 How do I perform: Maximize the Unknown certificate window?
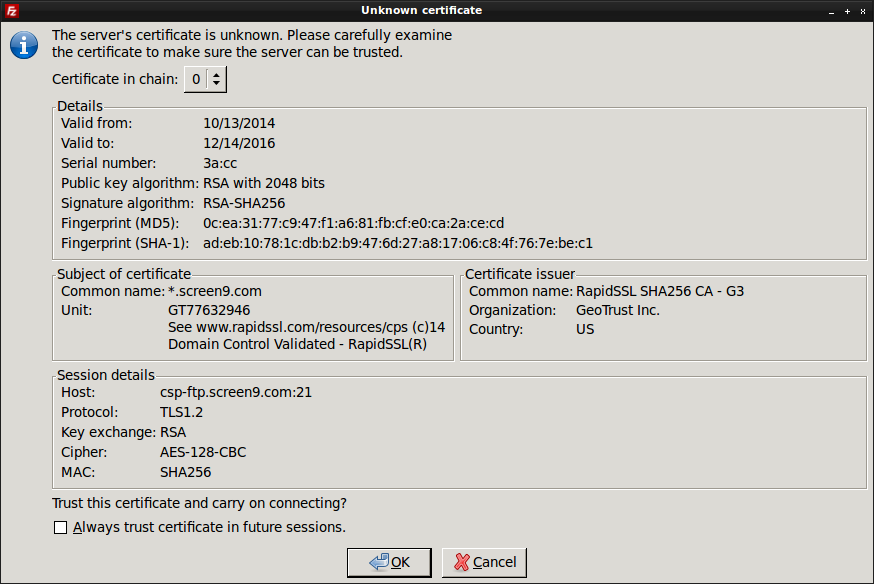pos(847,11)
